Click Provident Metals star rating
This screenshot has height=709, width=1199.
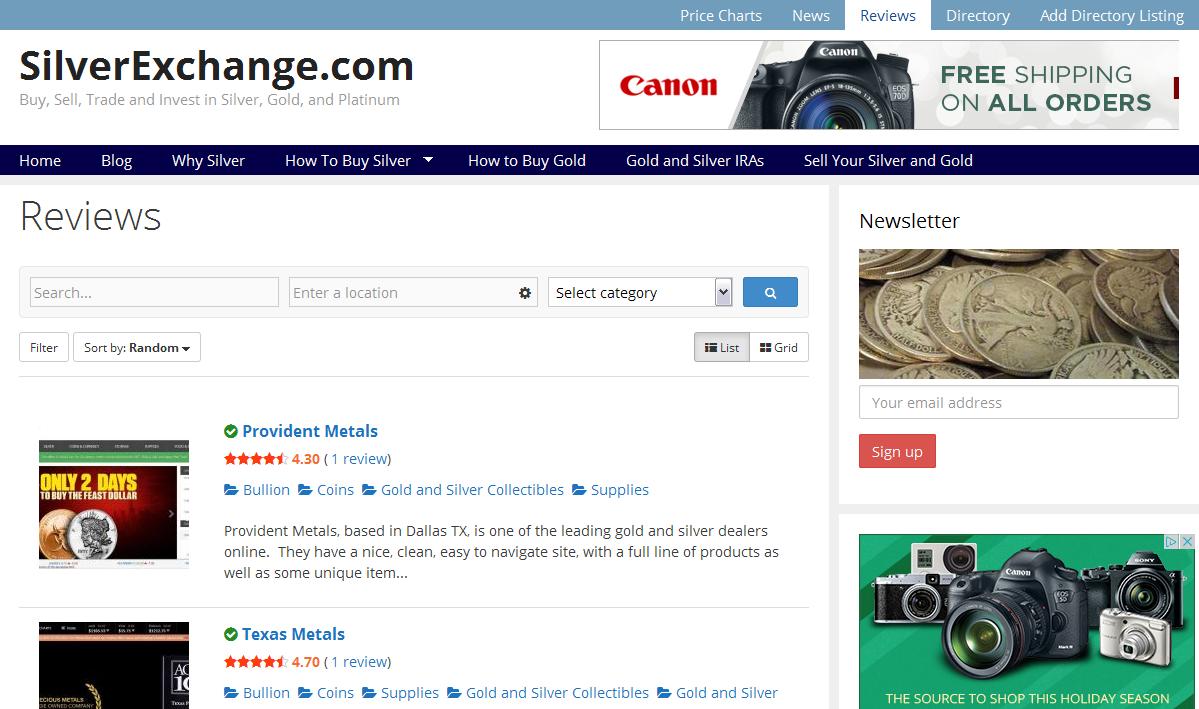pyautogui.click(x=255, y=459)
